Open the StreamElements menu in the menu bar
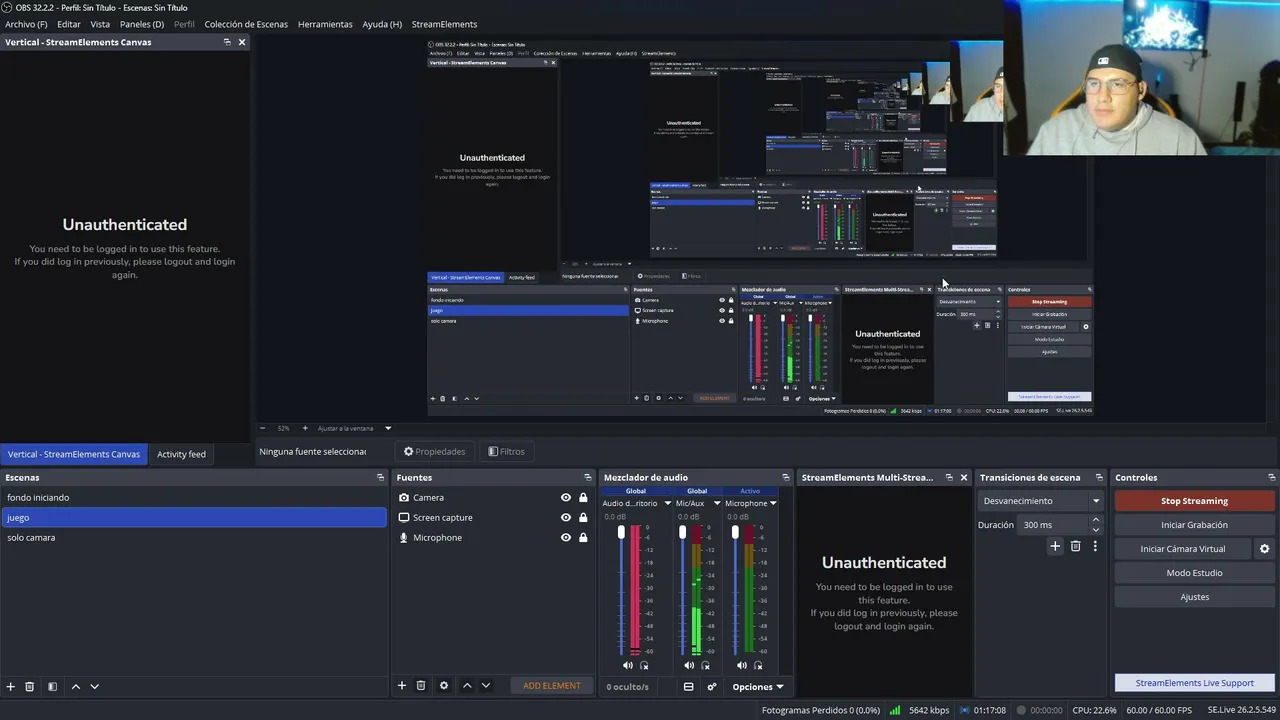1280x720 pixels. coord(444,24)
